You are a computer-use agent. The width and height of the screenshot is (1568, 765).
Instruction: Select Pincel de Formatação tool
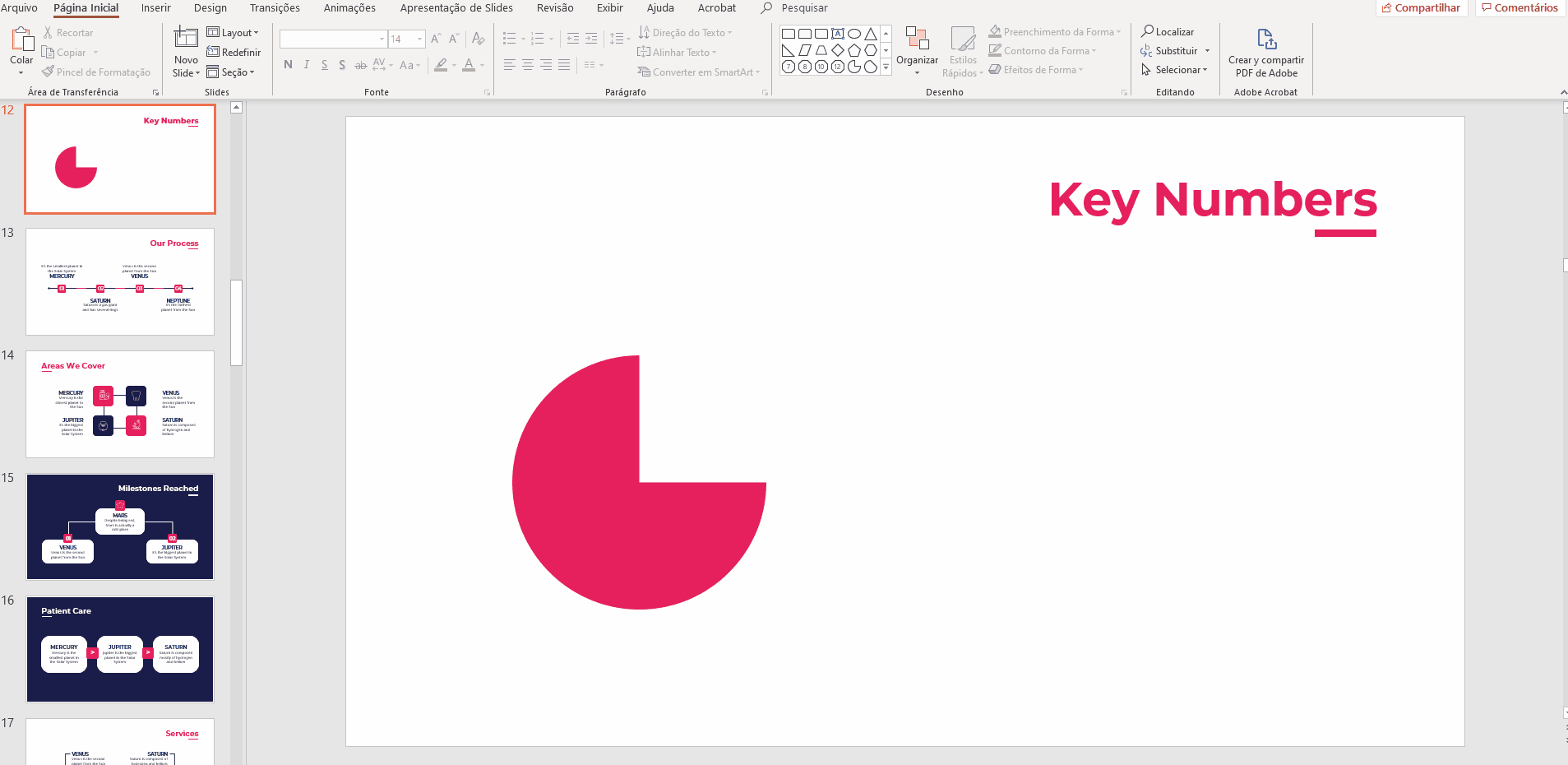coord(96,72)
